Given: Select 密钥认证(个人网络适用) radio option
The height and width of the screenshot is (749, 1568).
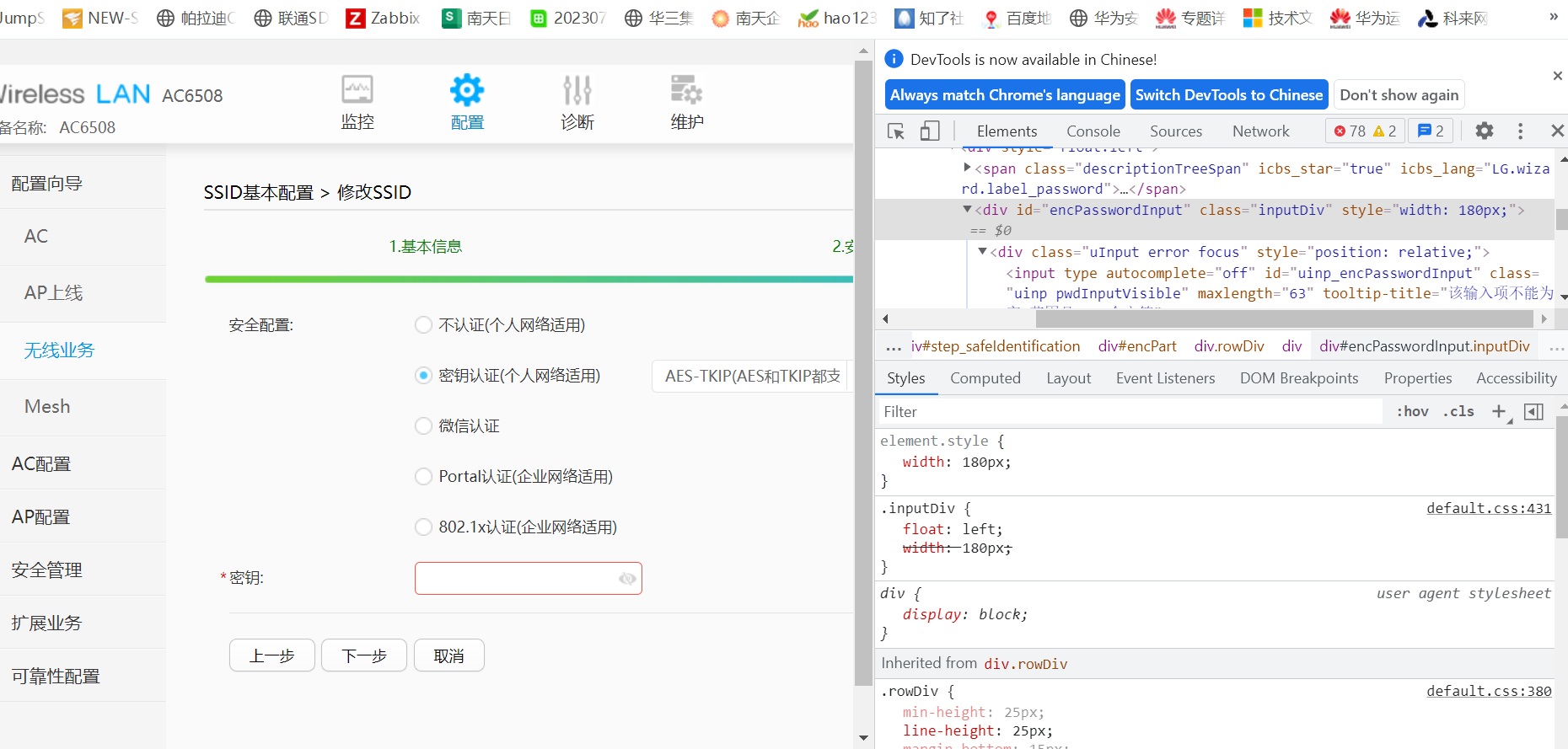Looking at the screenshot, I should click(423, 376).
